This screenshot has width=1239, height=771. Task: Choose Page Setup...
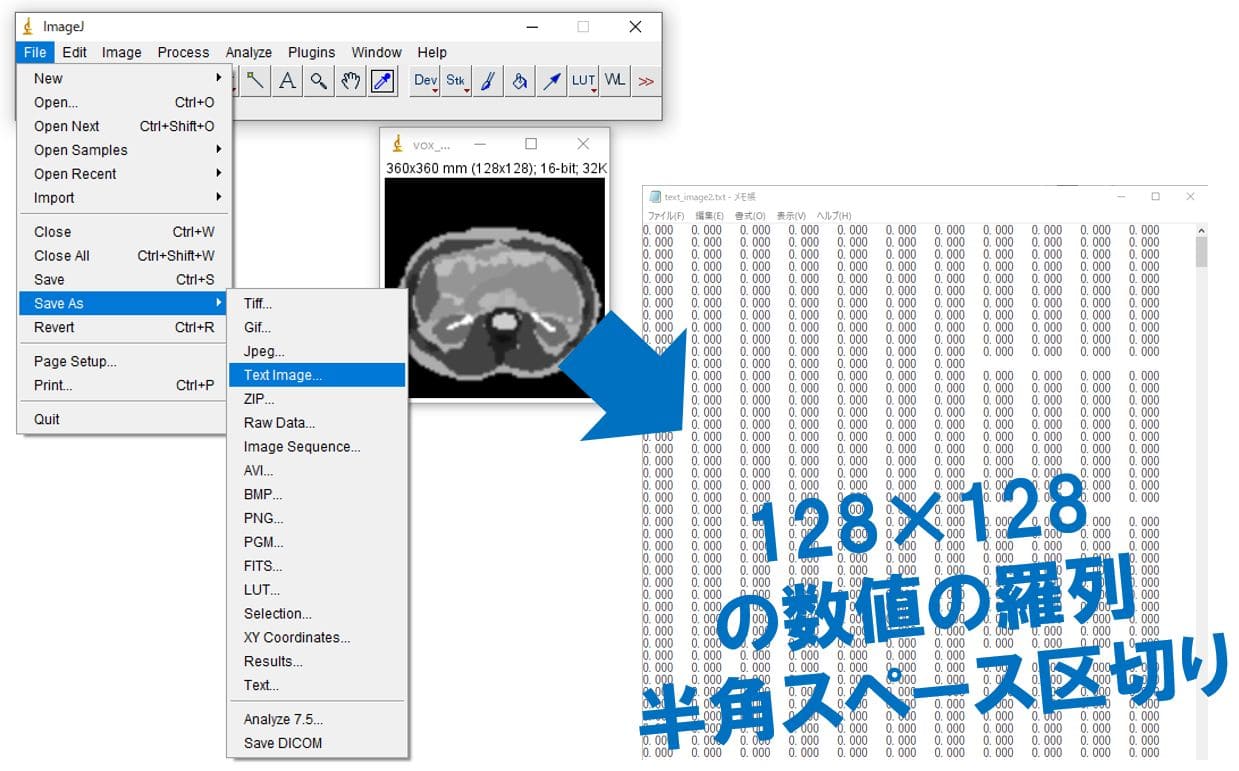pyautogui.click(x=124, y=361)
